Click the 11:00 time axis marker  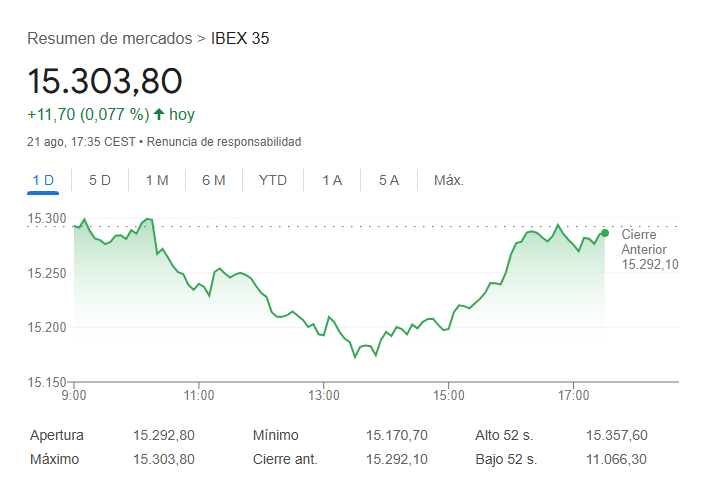click(x=199, y=395)
